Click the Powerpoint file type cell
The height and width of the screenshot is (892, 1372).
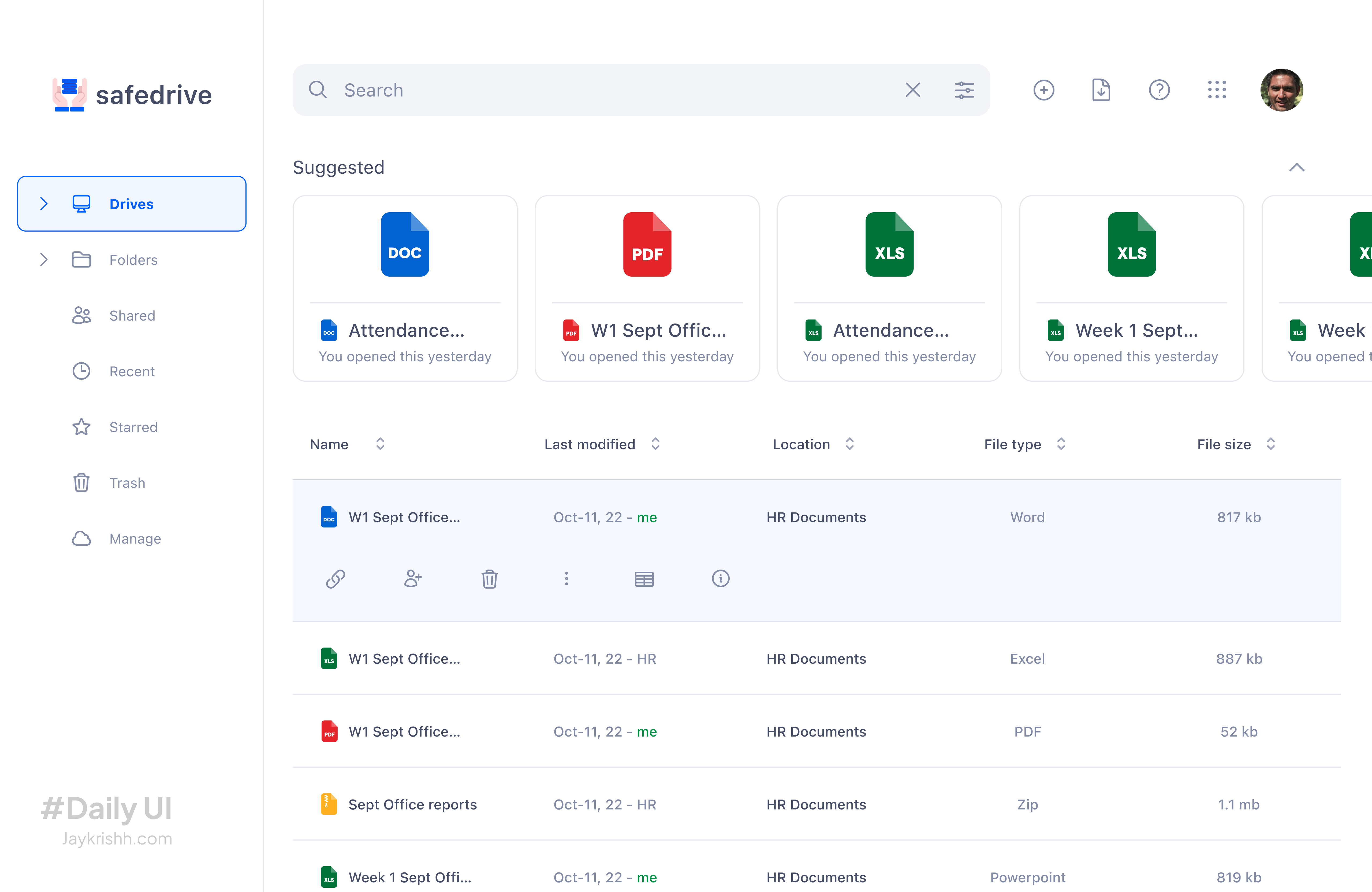(x=1027, y=877)
